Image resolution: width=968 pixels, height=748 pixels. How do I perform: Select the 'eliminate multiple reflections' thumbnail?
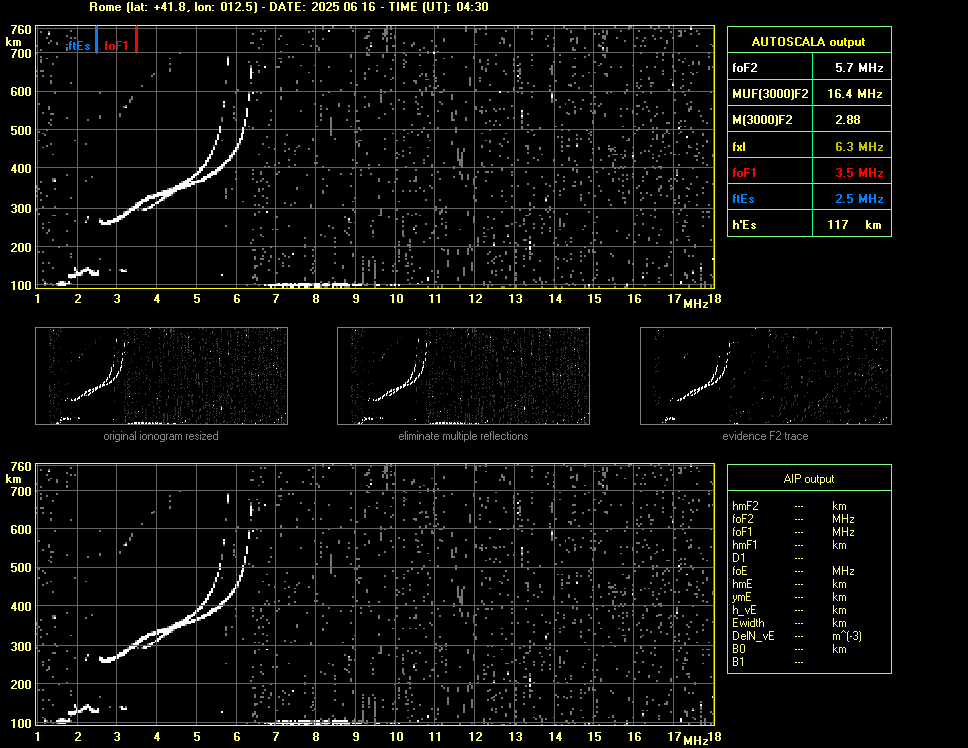pos(463,376)
